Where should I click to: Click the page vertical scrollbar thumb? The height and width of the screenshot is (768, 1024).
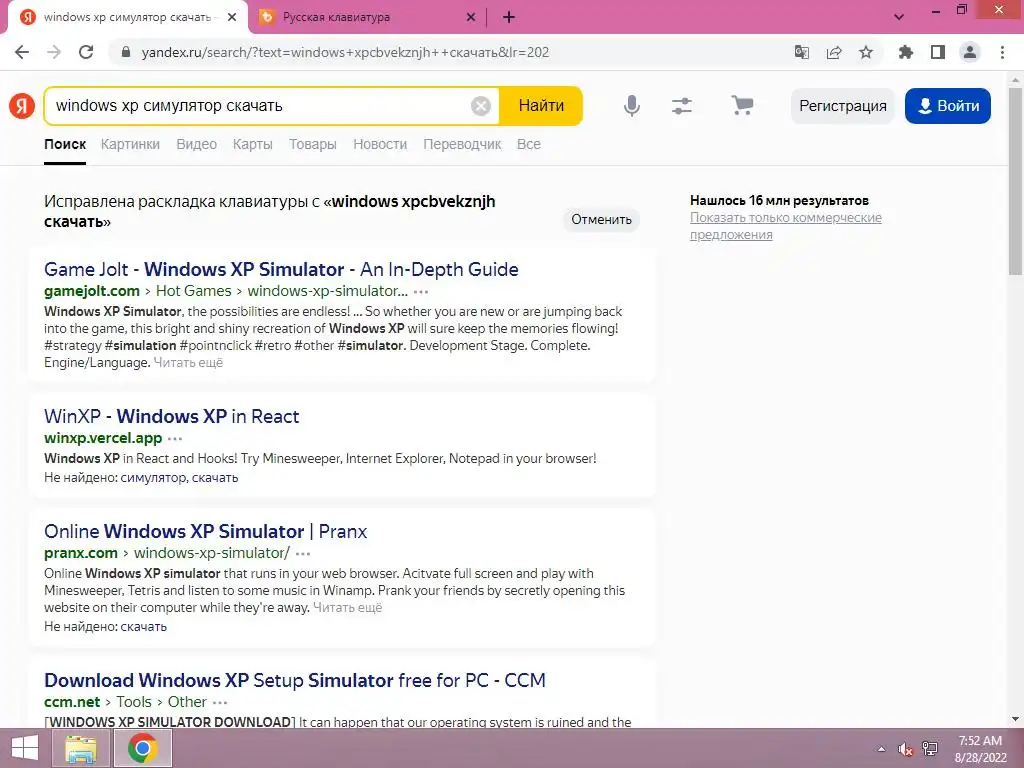1015,180
